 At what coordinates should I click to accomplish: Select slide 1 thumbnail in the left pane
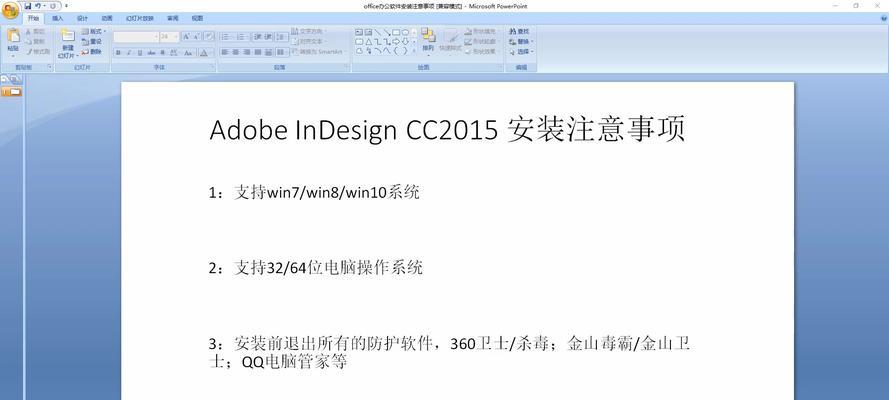pyautogui.click(x=12, y=91)
